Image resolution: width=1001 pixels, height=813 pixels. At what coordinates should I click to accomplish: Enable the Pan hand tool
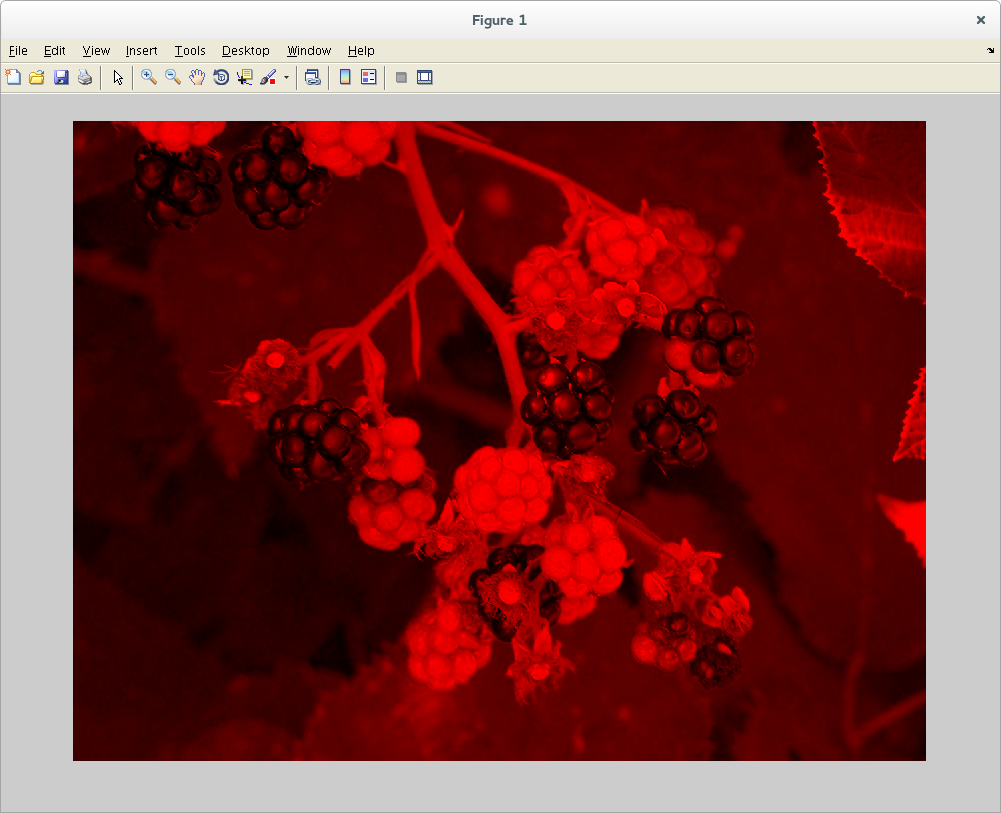pos(197,77)
